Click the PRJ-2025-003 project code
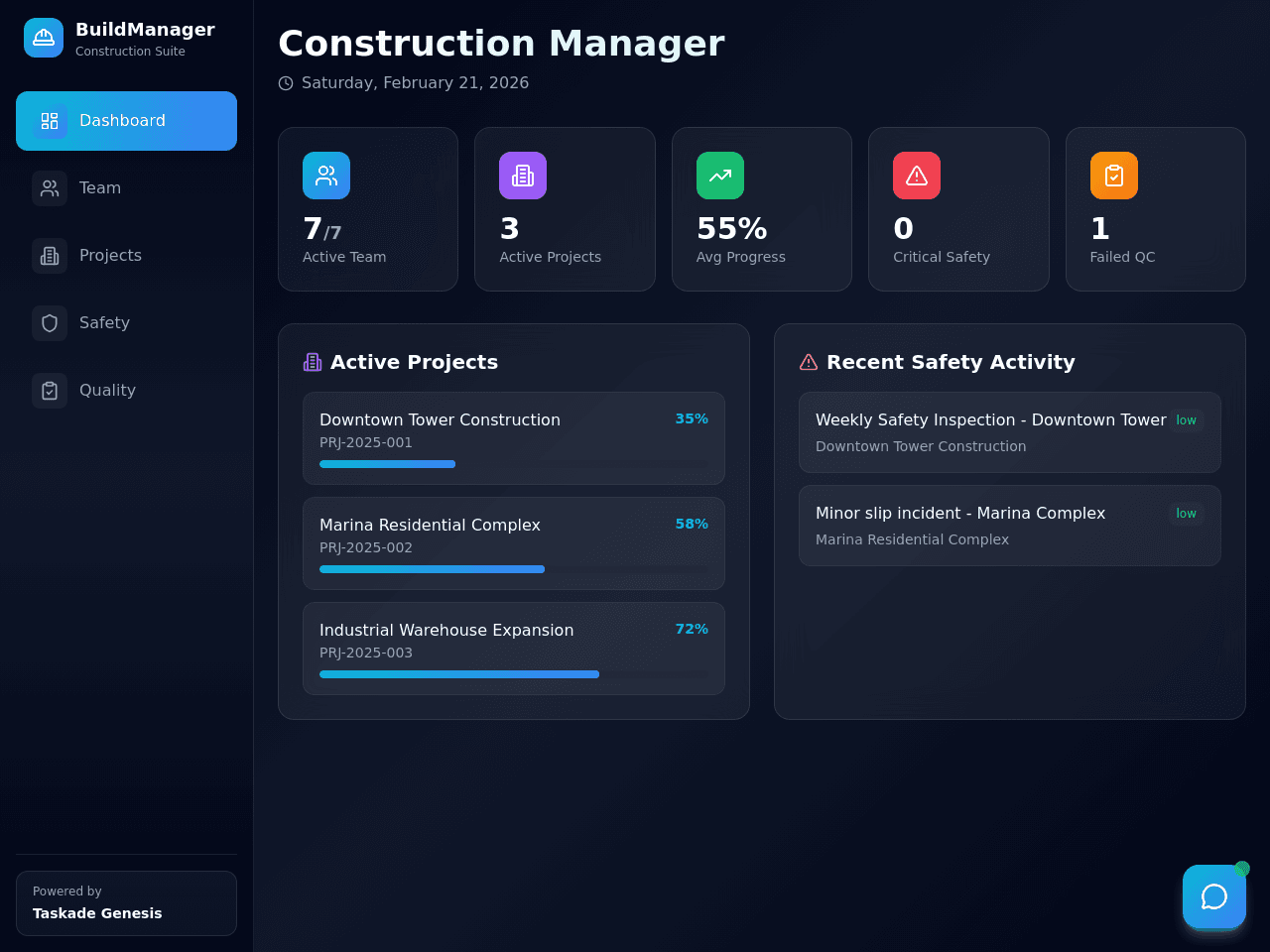Image resolution: width=1270 pixels, height=952 pixels. (366, 654)
